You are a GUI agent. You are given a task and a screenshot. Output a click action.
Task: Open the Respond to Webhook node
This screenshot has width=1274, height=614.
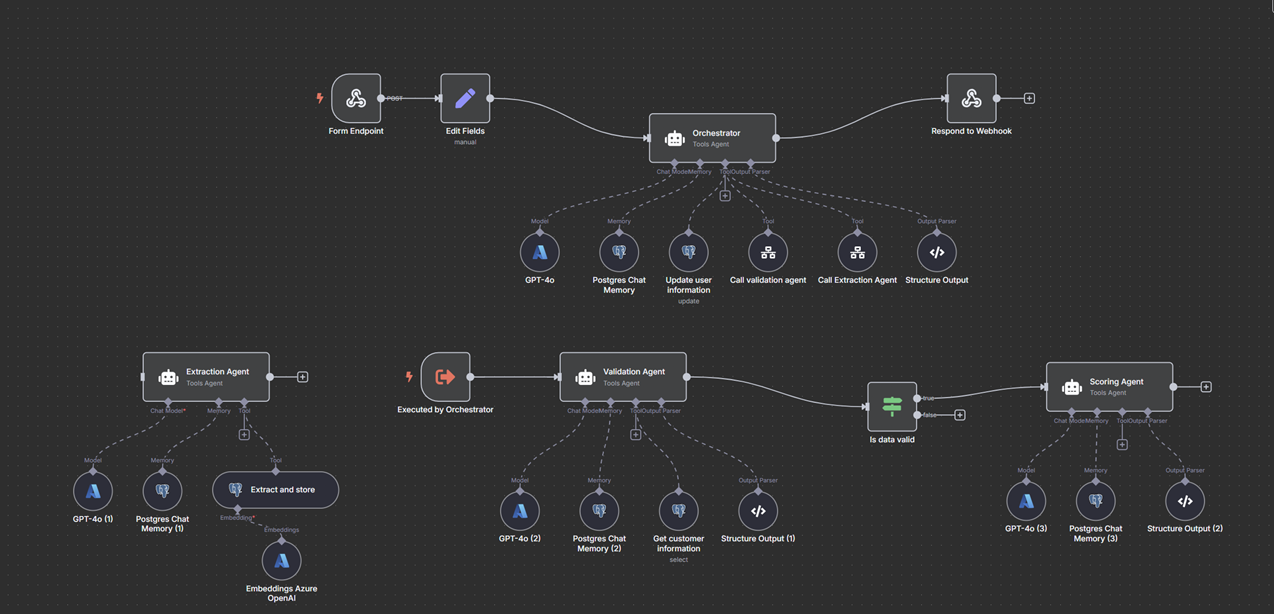pos(971,98)
